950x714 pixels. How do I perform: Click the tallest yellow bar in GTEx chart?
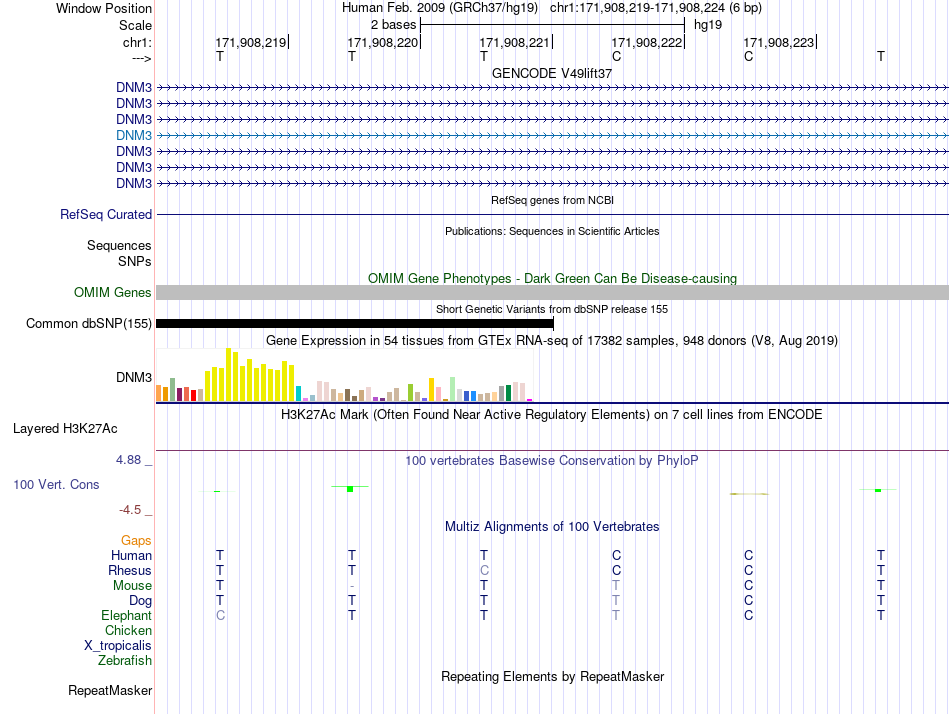(x=228, y=375)
